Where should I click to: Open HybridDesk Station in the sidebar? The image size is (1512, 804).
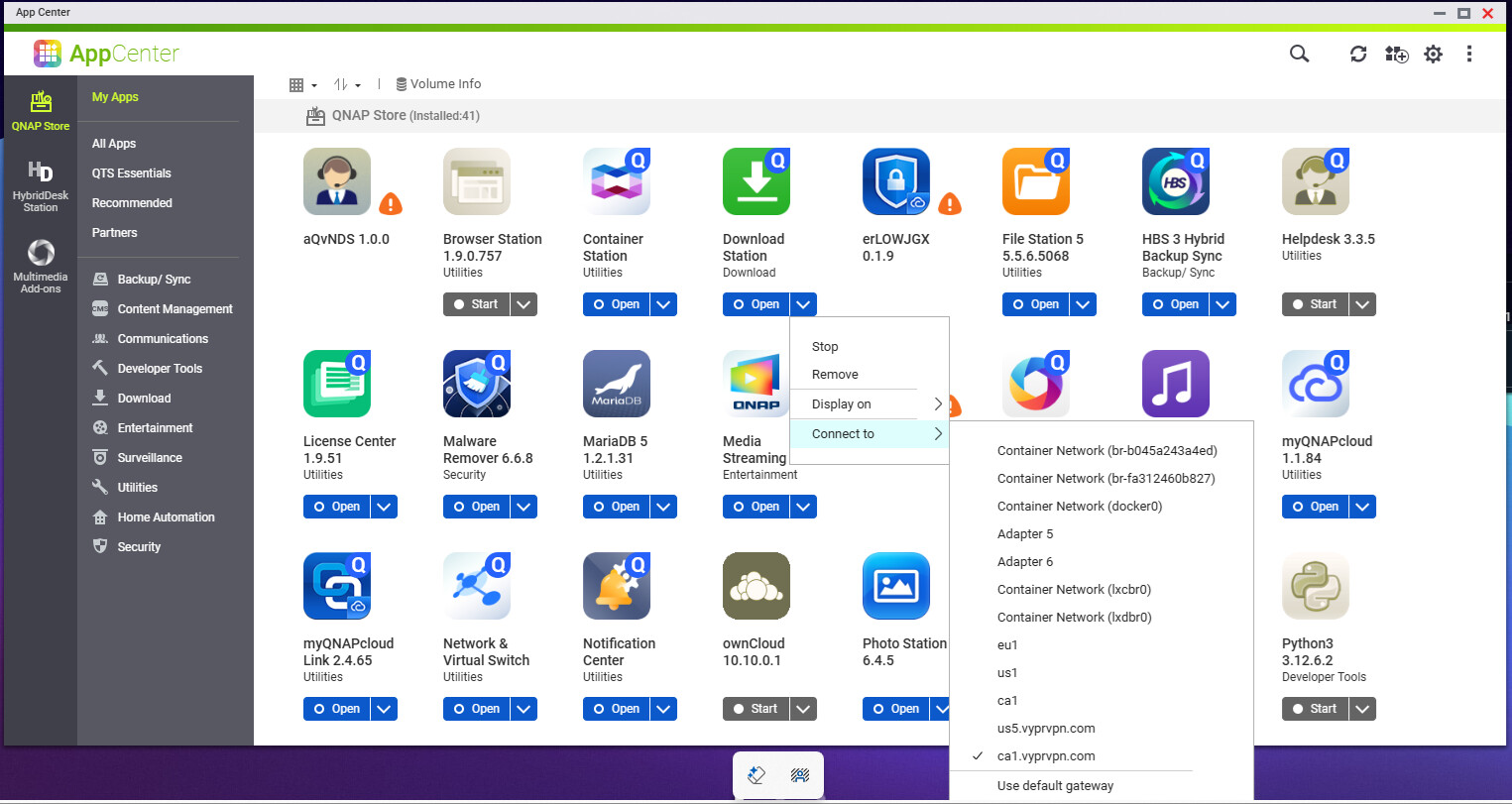click(x=41, y=185)
